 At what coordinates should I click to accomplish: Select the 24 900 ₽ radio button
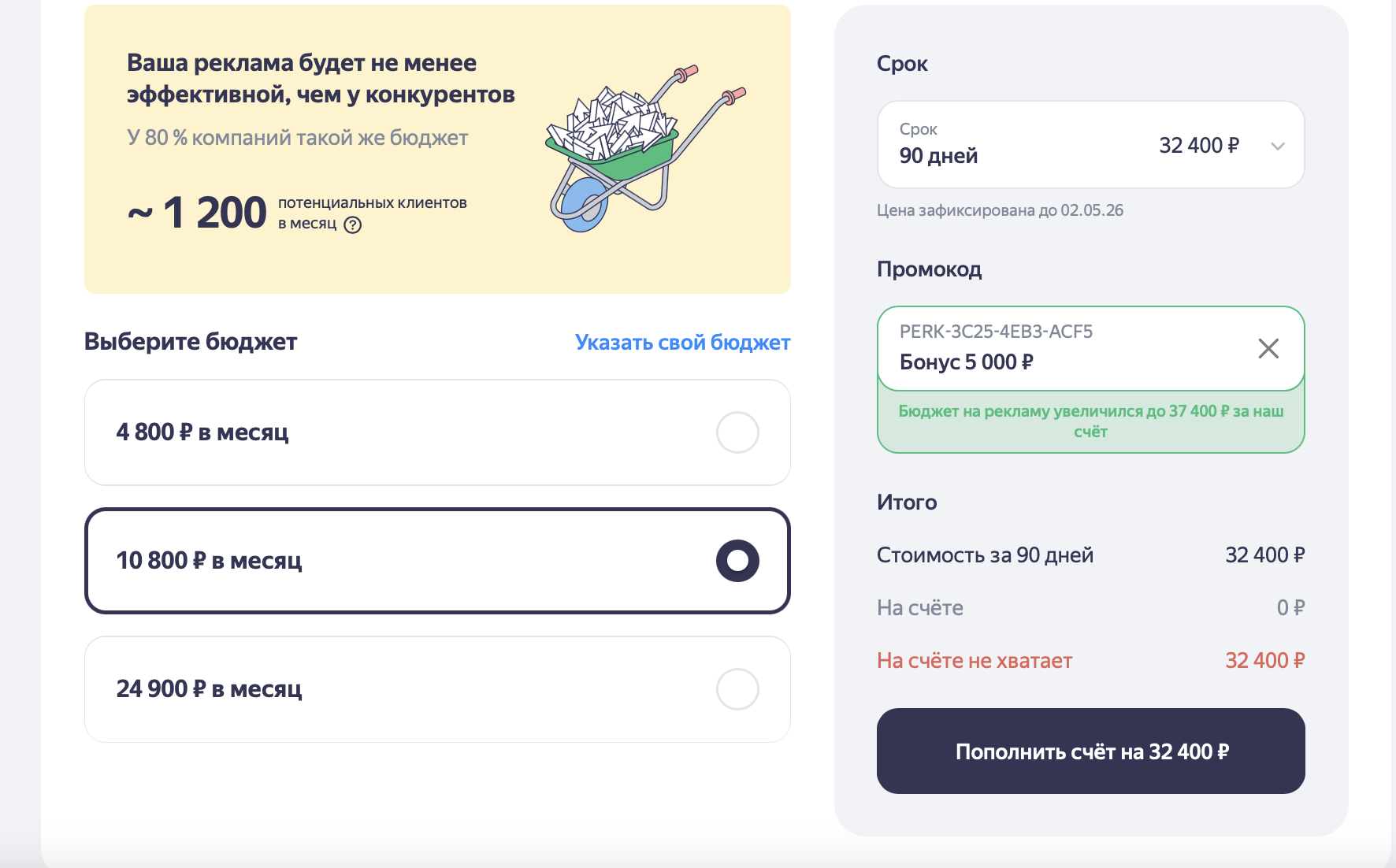pyautogui.click(x=737, y=689)
